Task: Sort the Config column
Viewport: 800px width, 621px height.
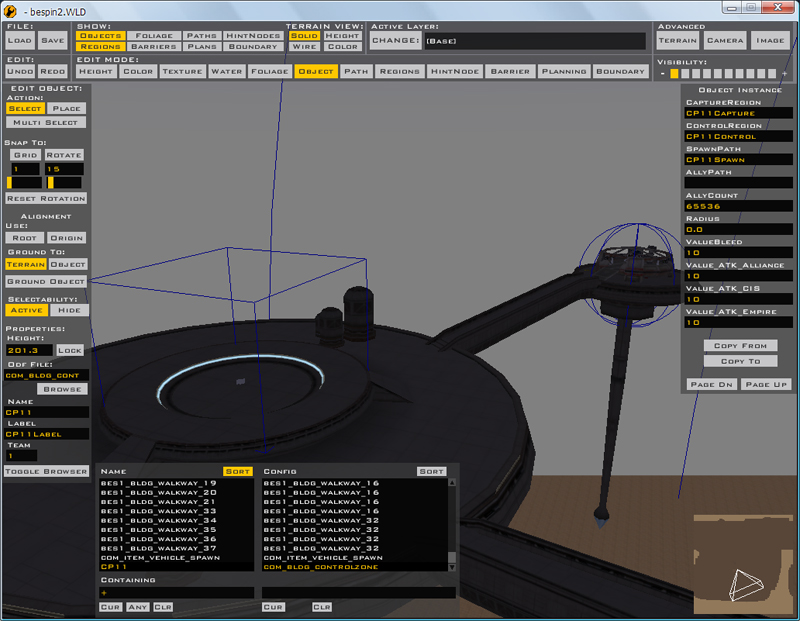Action: [x=432, y=471]
